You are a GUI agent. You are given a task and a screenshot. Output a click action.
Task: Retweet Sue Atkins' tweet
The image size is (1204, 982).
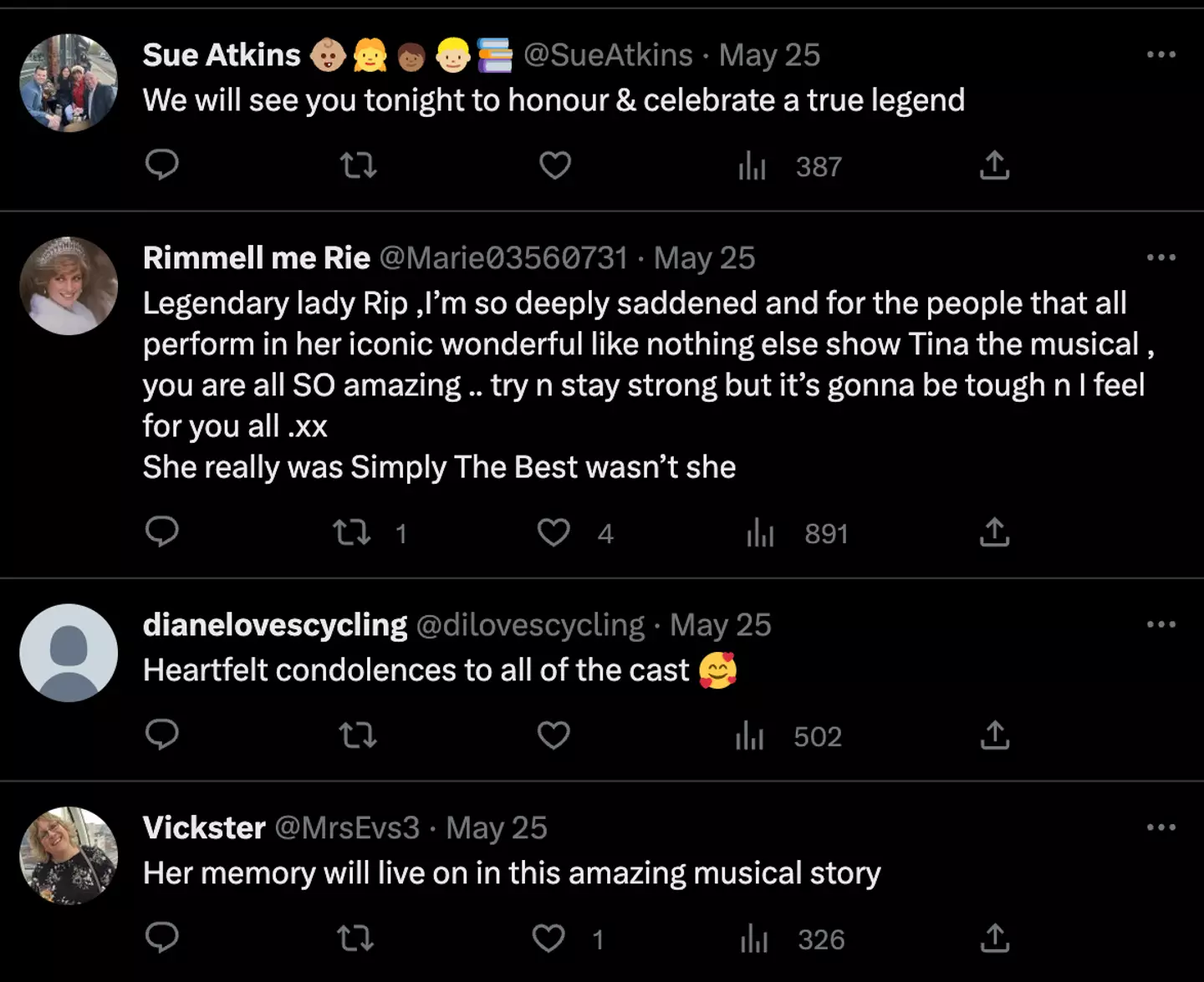[359, 165]
